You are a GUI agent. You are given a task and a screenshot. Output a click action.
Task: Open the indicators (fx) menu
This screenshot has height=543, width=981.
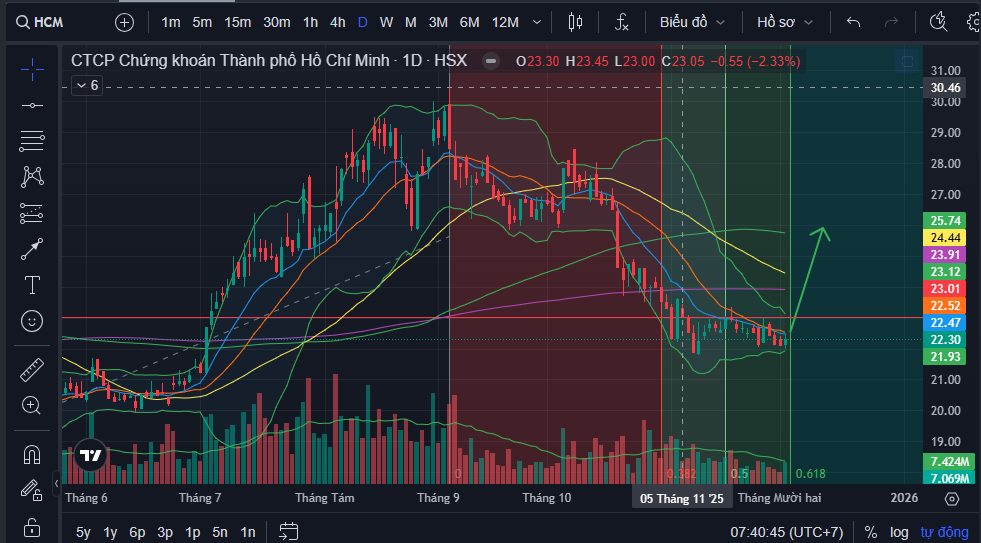pyautogui.click(x=622, y=22)
